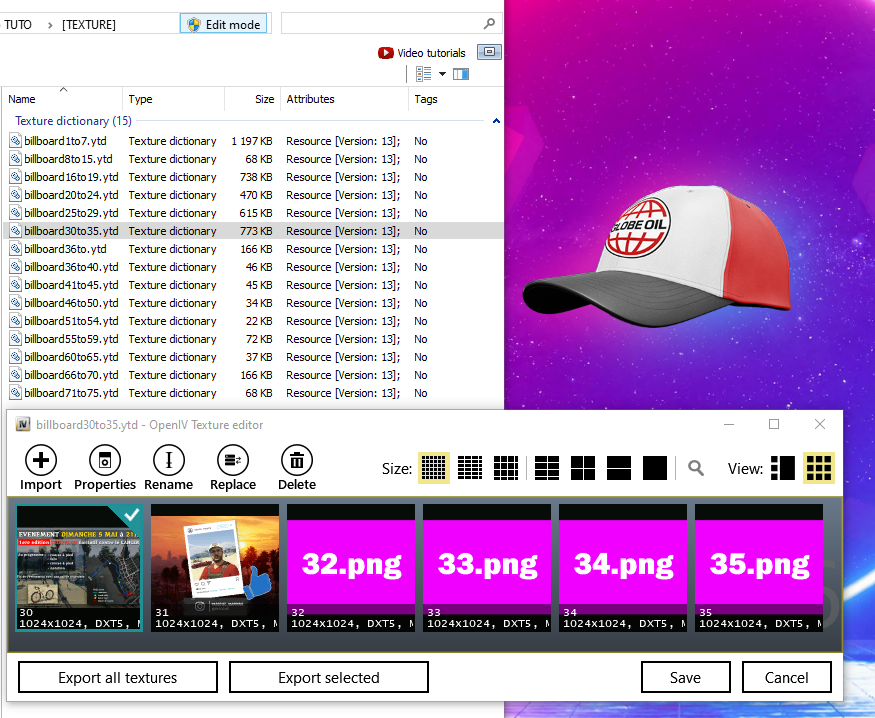Click the Import texture icon
Image resolution: width=875 pixels, height=718 pixels.
pos(41,461)
